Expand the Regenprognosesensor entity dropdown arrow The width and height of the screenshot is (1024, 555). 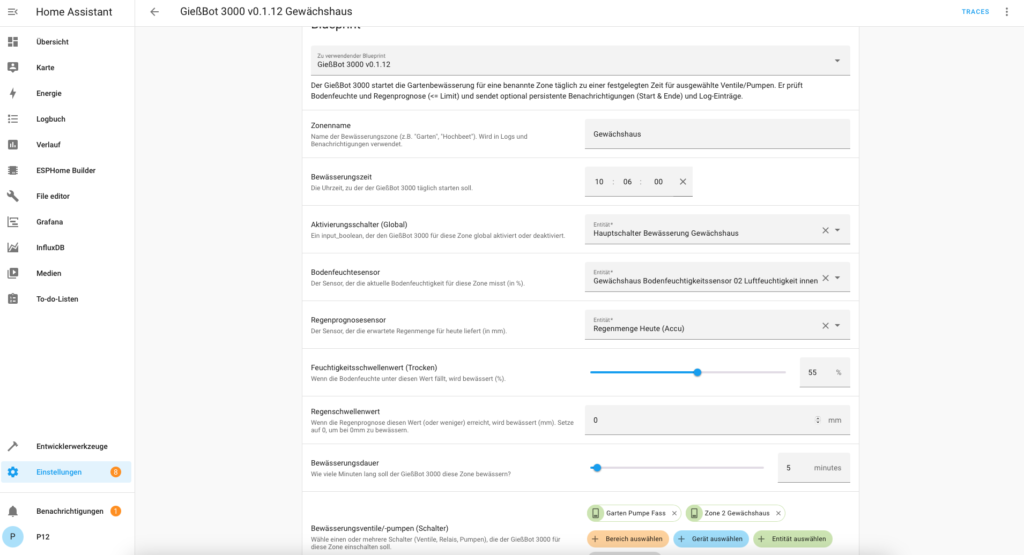(838, 326)
